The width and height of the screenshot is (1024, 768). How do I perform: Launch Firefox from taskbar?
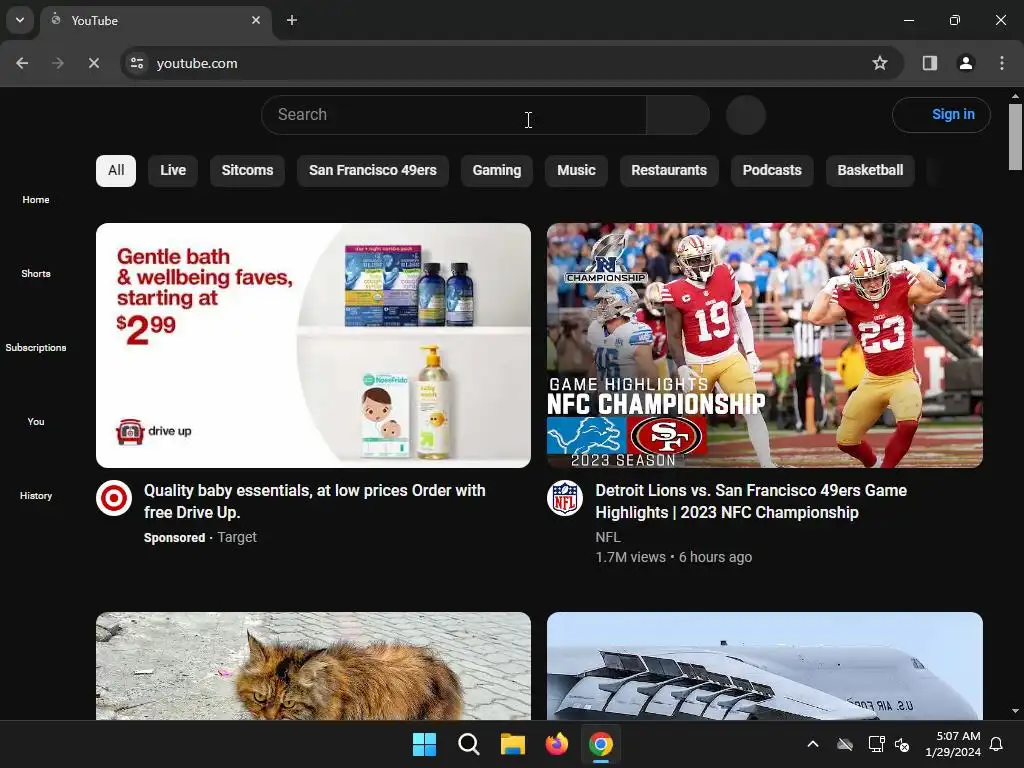coord(556,744)
